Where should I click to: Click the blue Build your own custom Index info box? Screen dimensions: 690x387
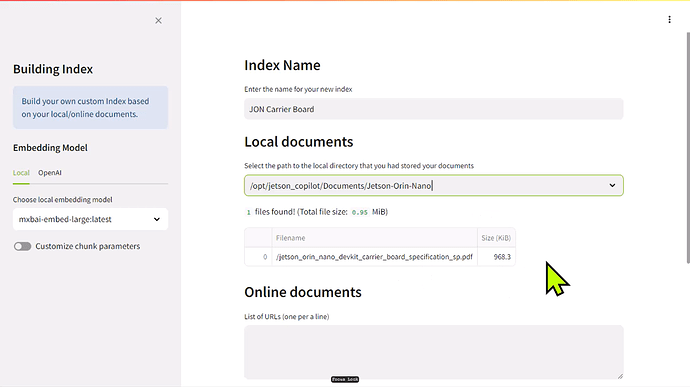[x=90, y=107]
